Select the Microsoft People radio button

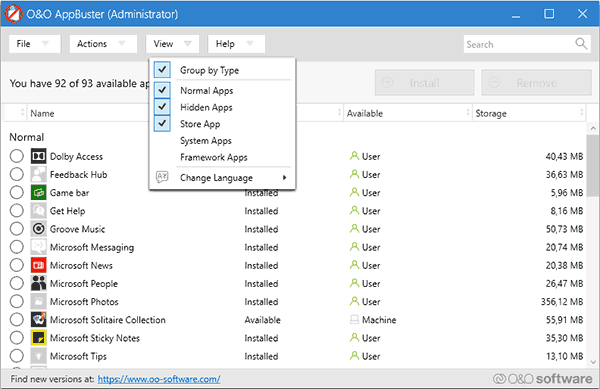16,283
